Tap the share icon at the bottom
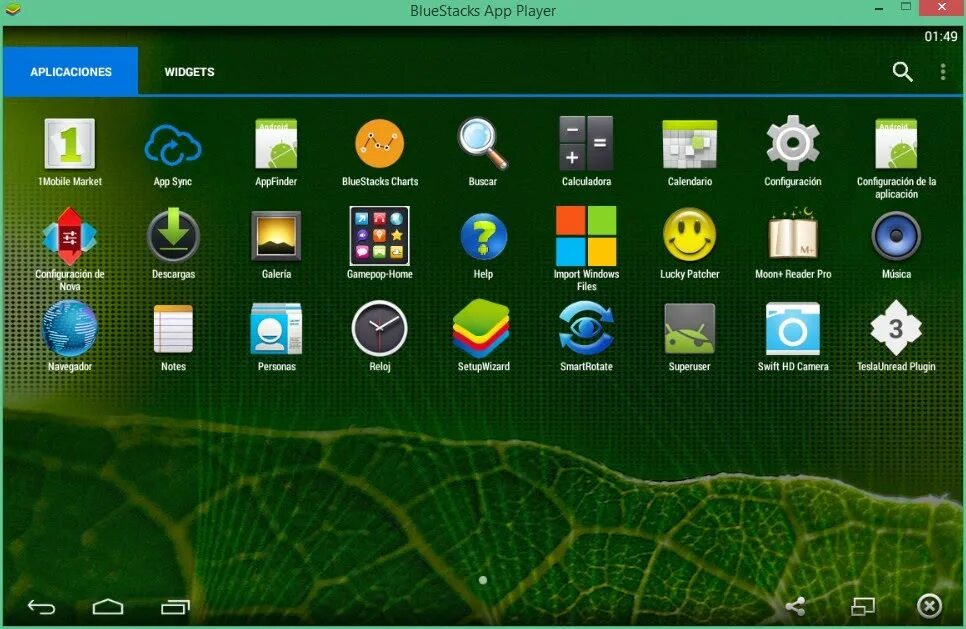 (x=795, y=605)
